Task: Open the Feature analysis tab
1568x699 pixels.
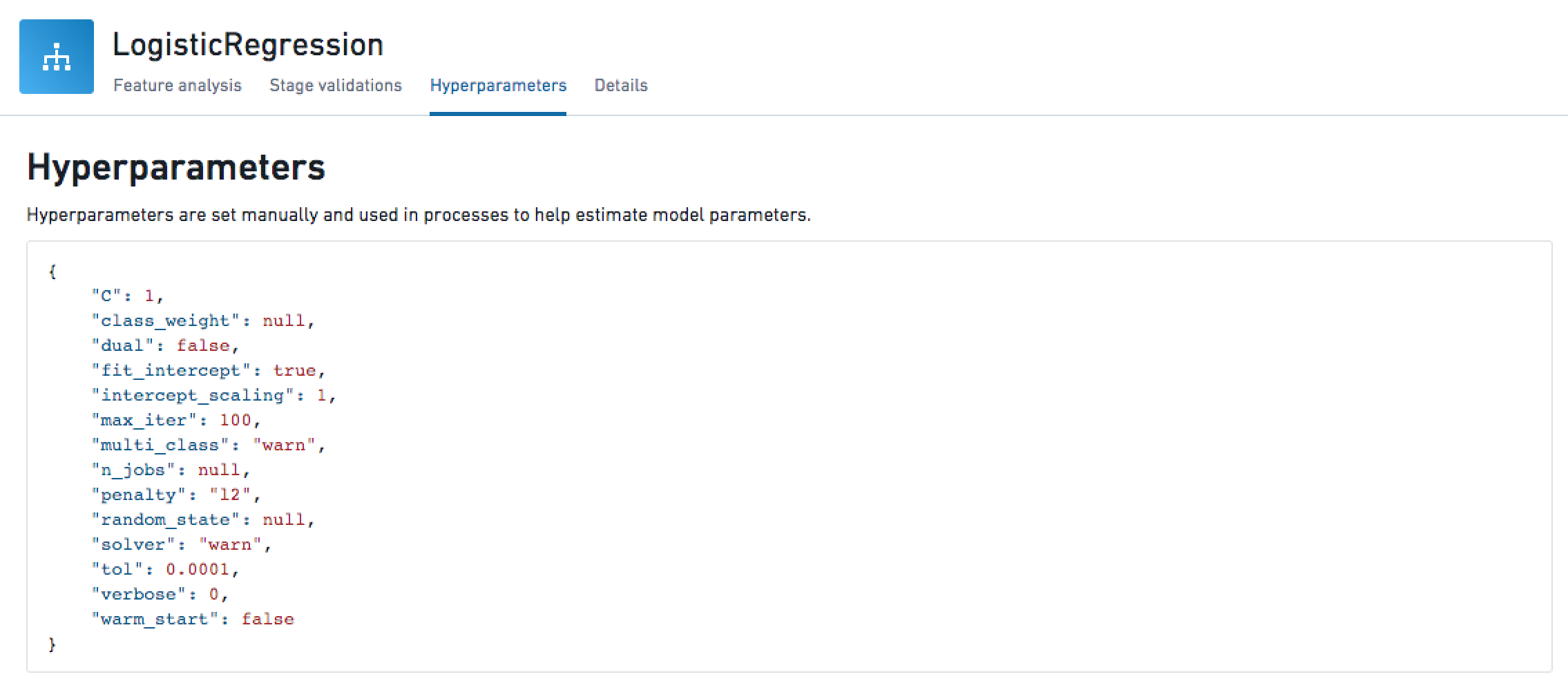Action: 178,86
